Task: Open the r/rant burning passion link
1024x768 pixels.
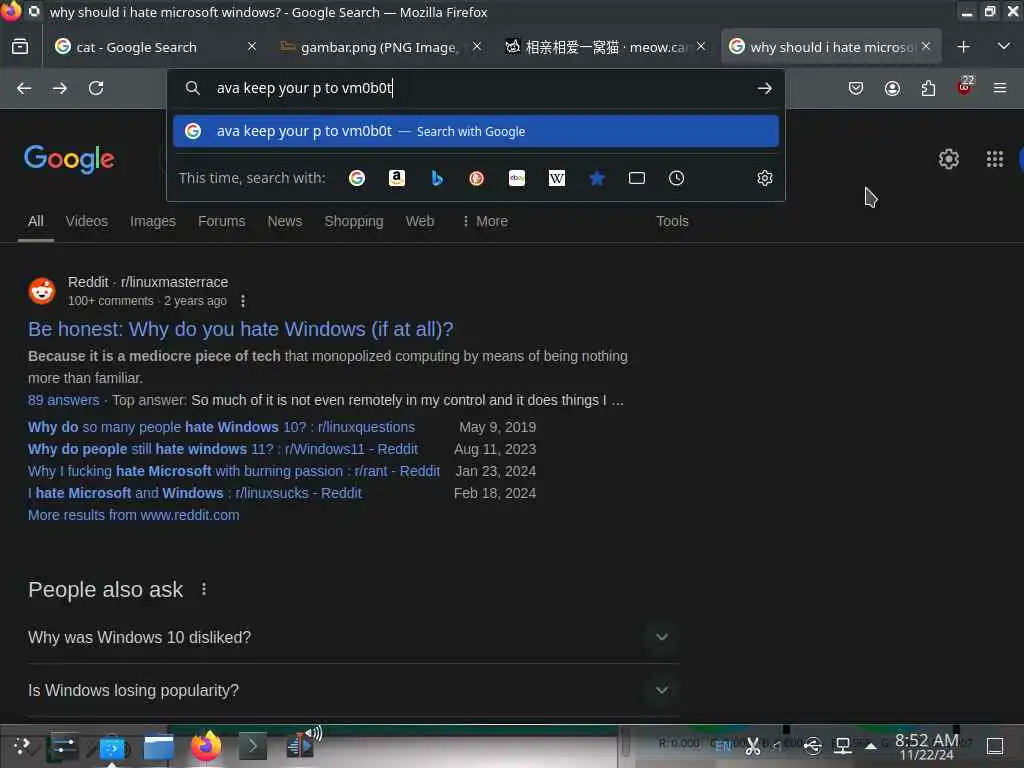Action: (x=234, y=472)
